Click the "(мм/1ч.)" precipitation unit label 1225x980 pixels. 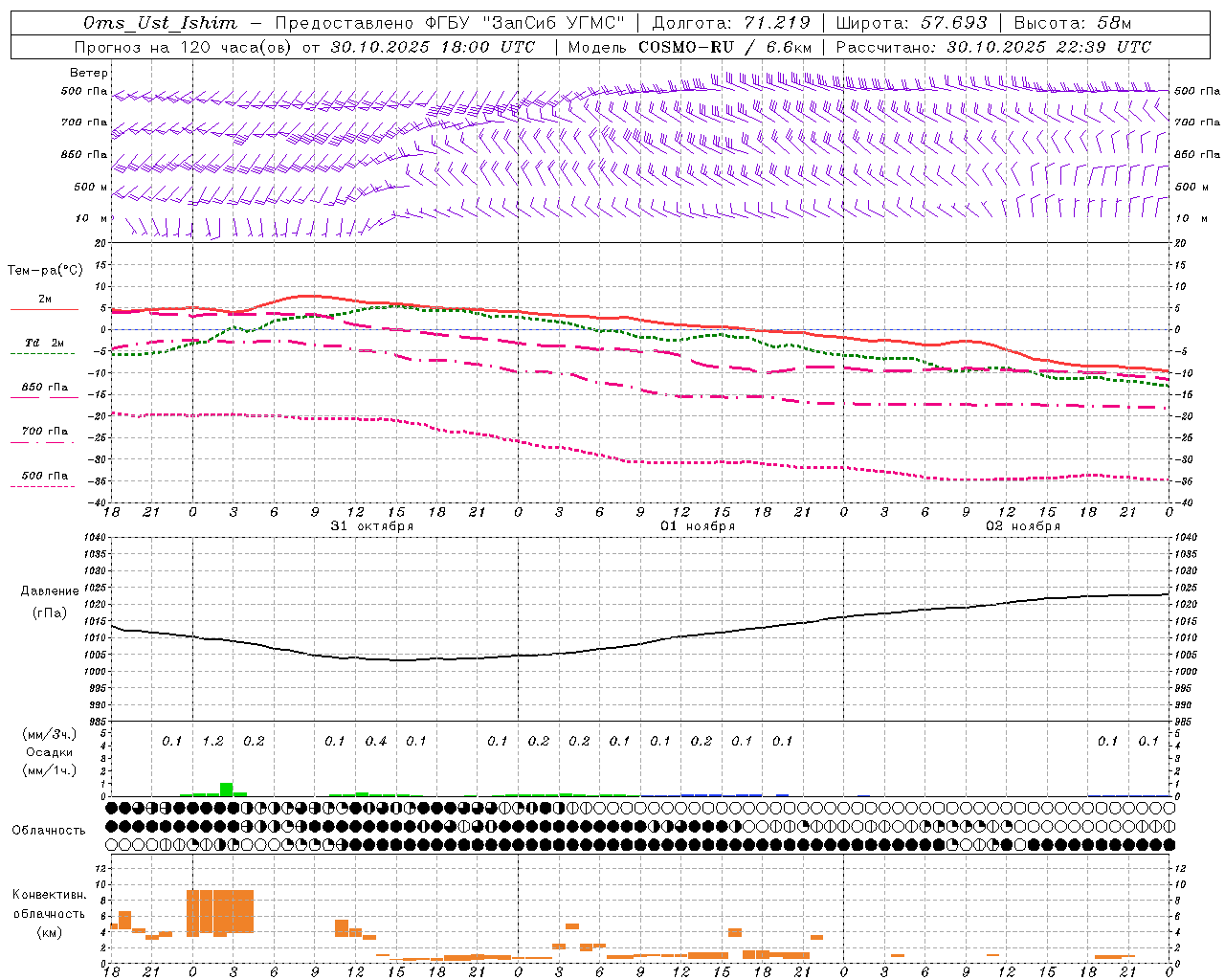pyautogui.click(x=50, y=770)
